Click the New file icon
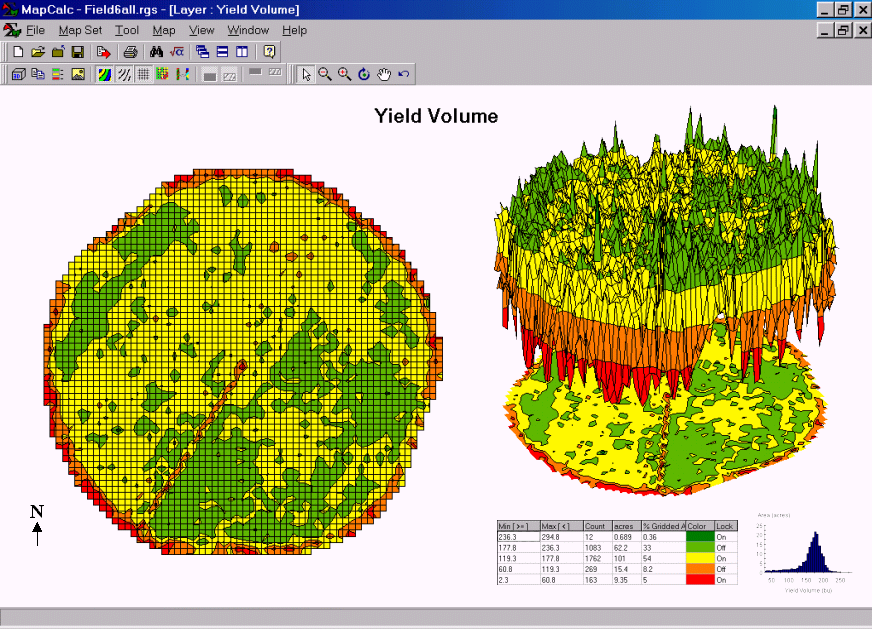 [x=17, y=51]
